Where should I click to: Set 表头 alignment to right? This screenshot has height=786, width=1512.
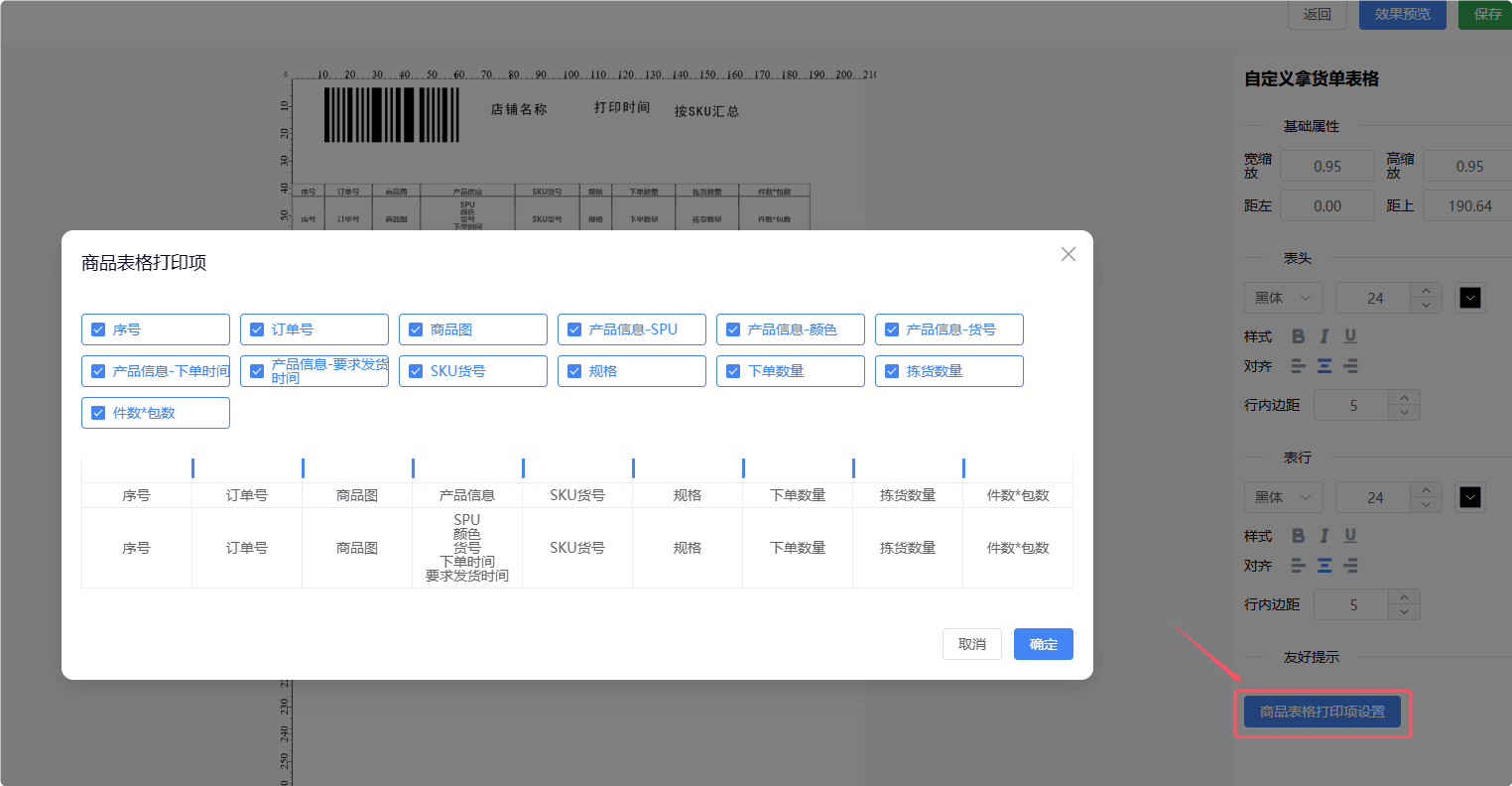(1350, 366)
